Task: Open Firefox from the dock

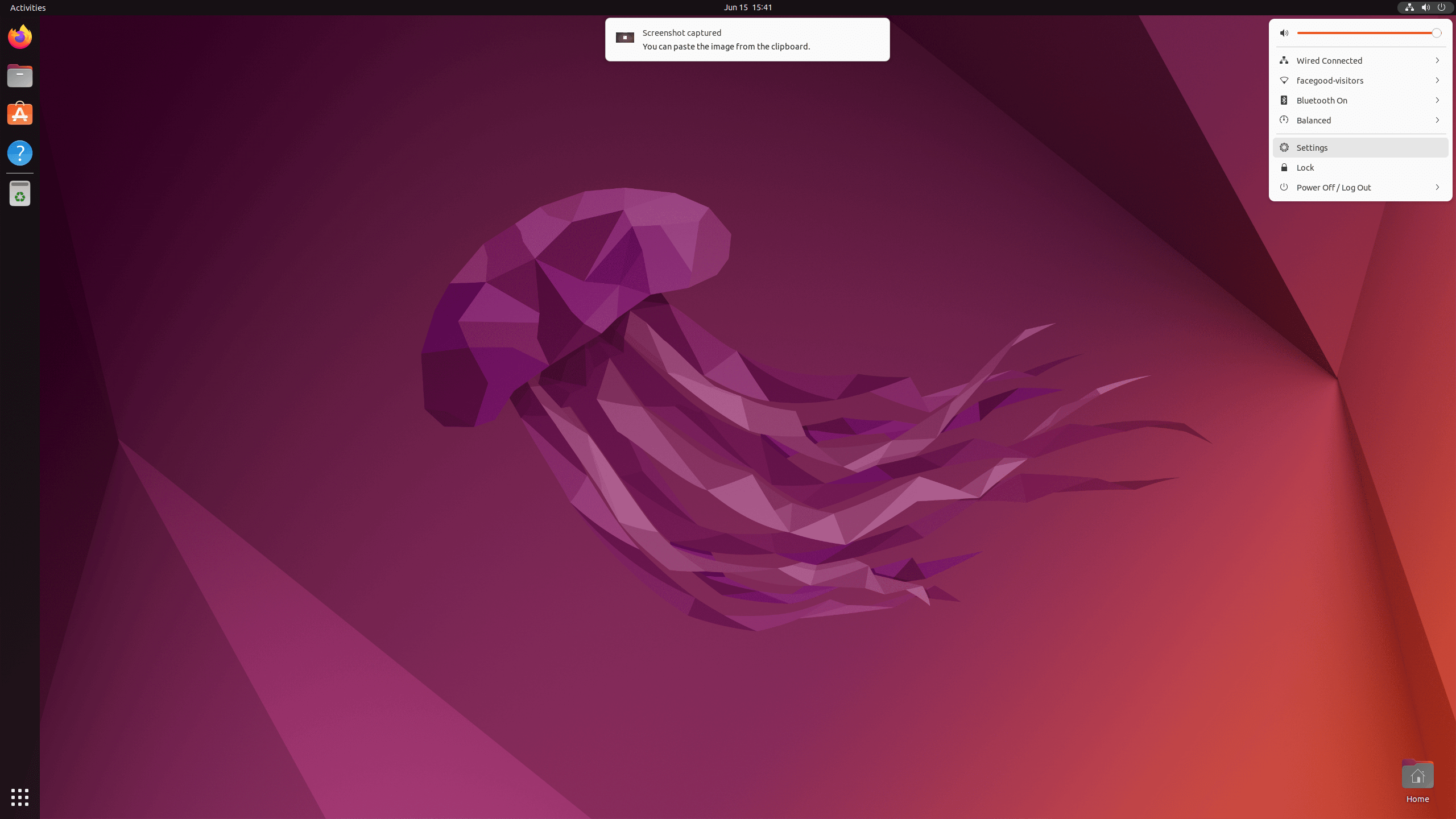Action: tap(20, 37)
